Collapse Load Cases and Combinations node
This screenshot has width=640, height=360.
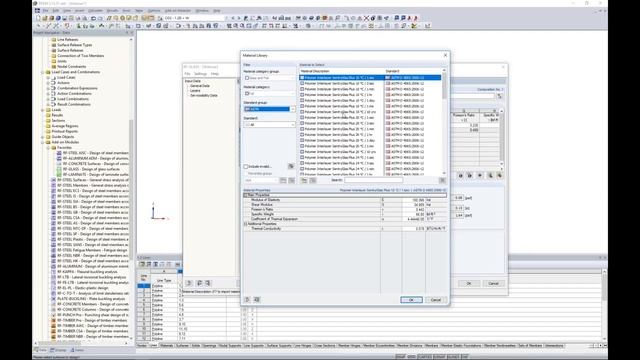click(43, 72)
